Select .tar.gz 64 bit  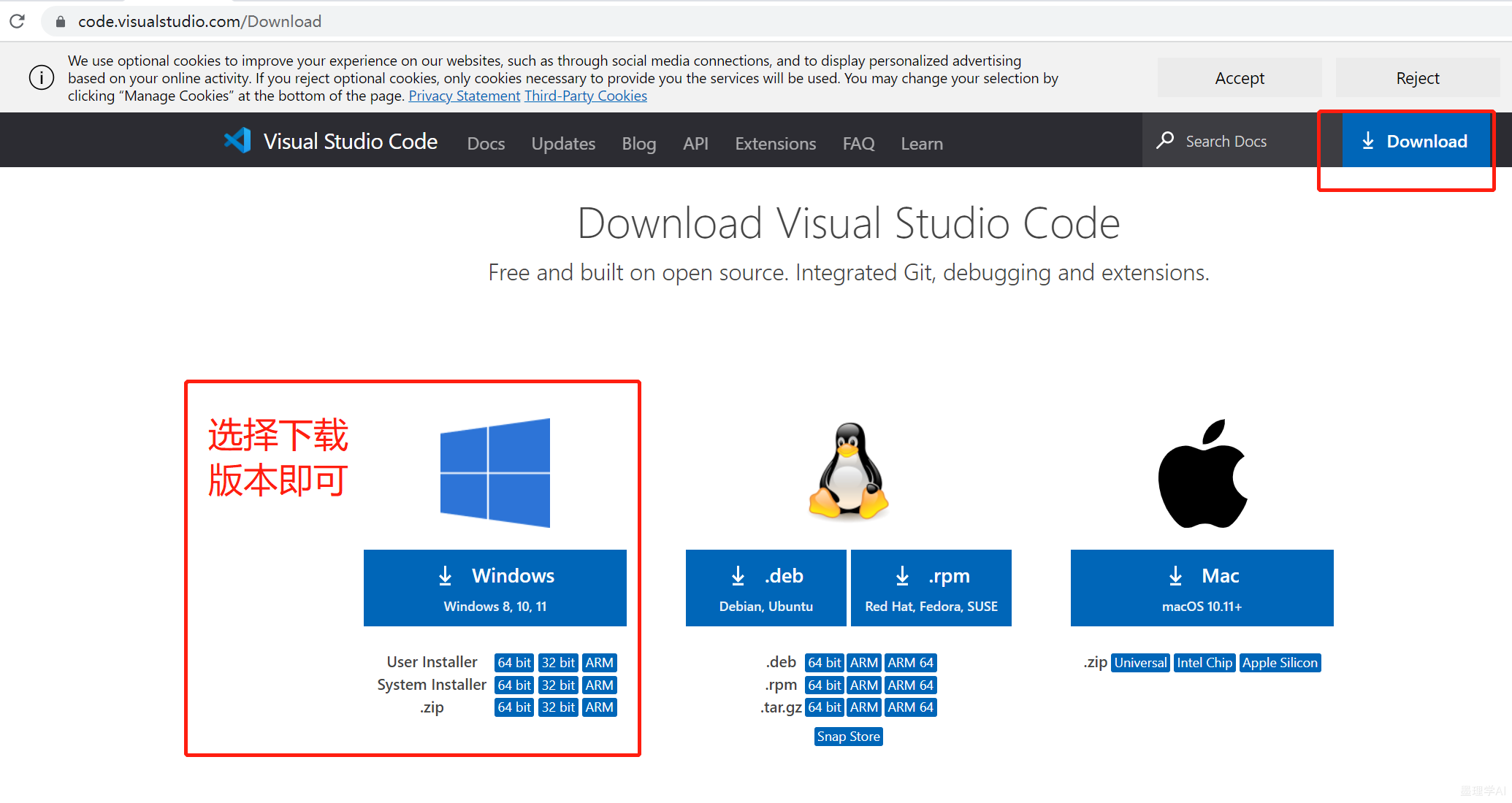pos(825,707)
